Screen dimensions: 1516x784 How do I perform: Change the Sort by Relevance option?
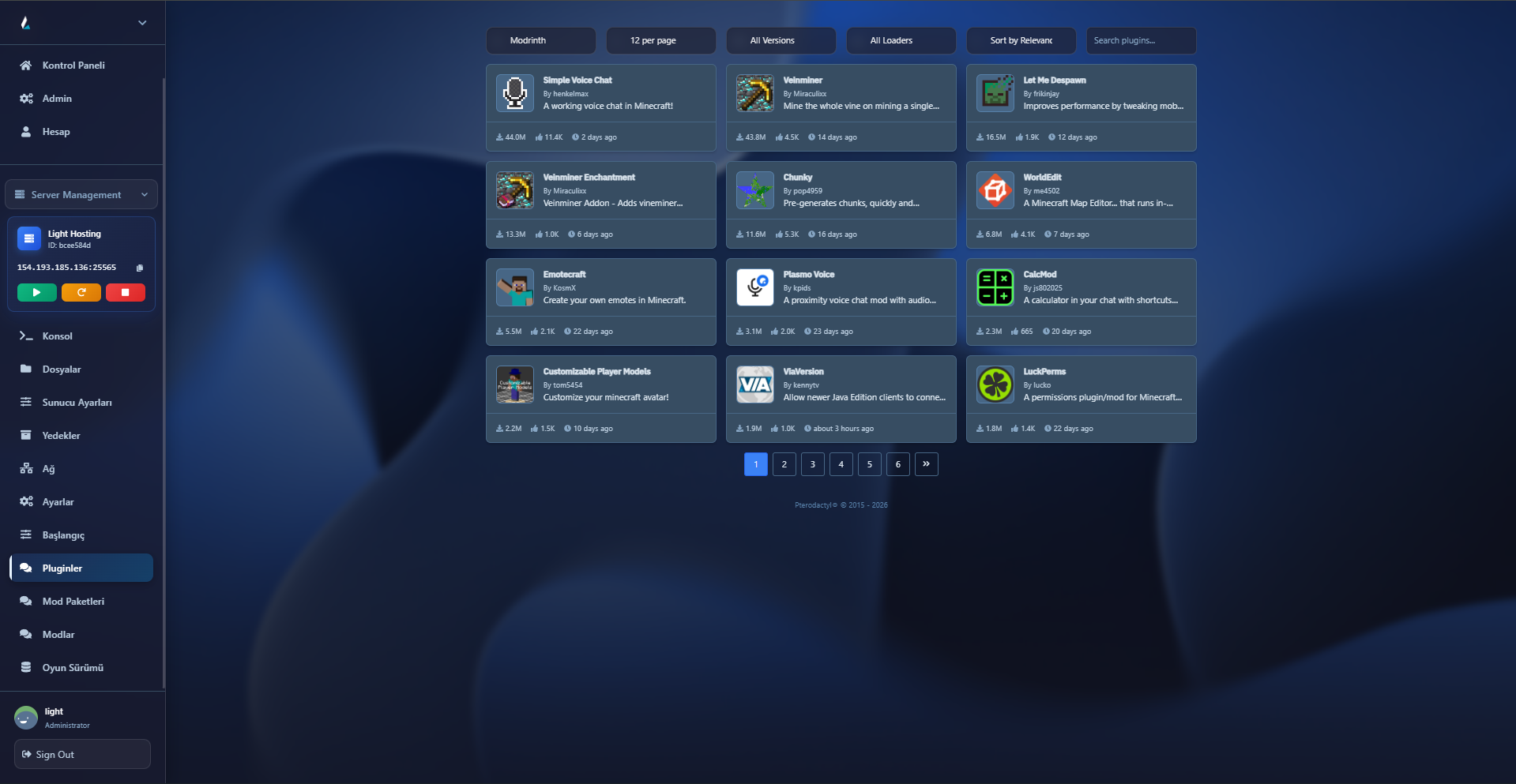tap(1021, 40)
